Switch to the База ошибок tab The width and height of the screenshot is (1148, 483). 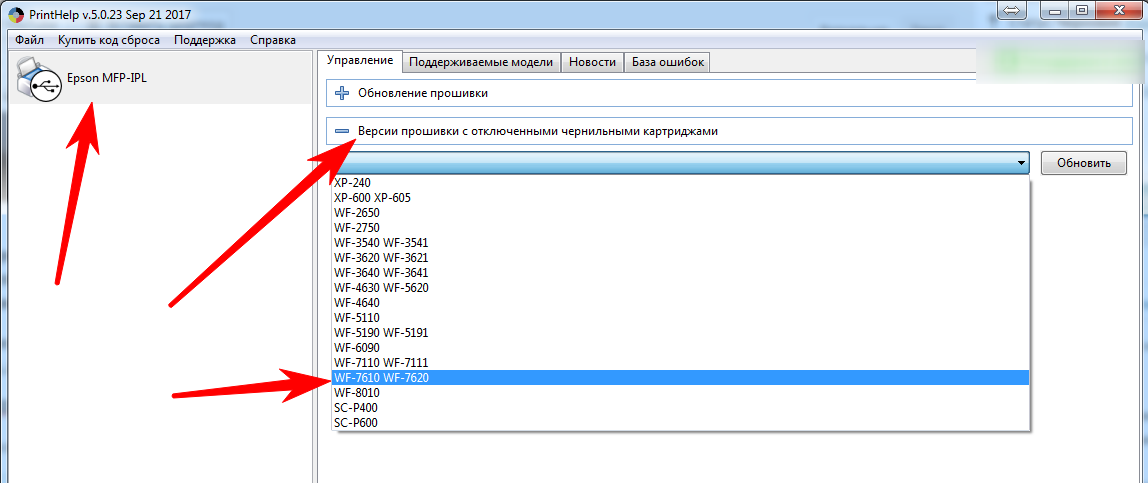tap(668, 62)
